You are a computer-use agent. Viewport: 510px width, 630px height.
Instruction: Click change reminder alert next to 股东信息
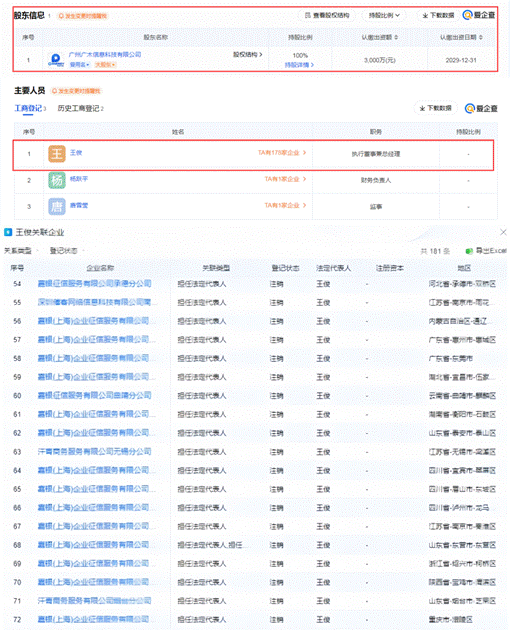click(x=83, y=16)
